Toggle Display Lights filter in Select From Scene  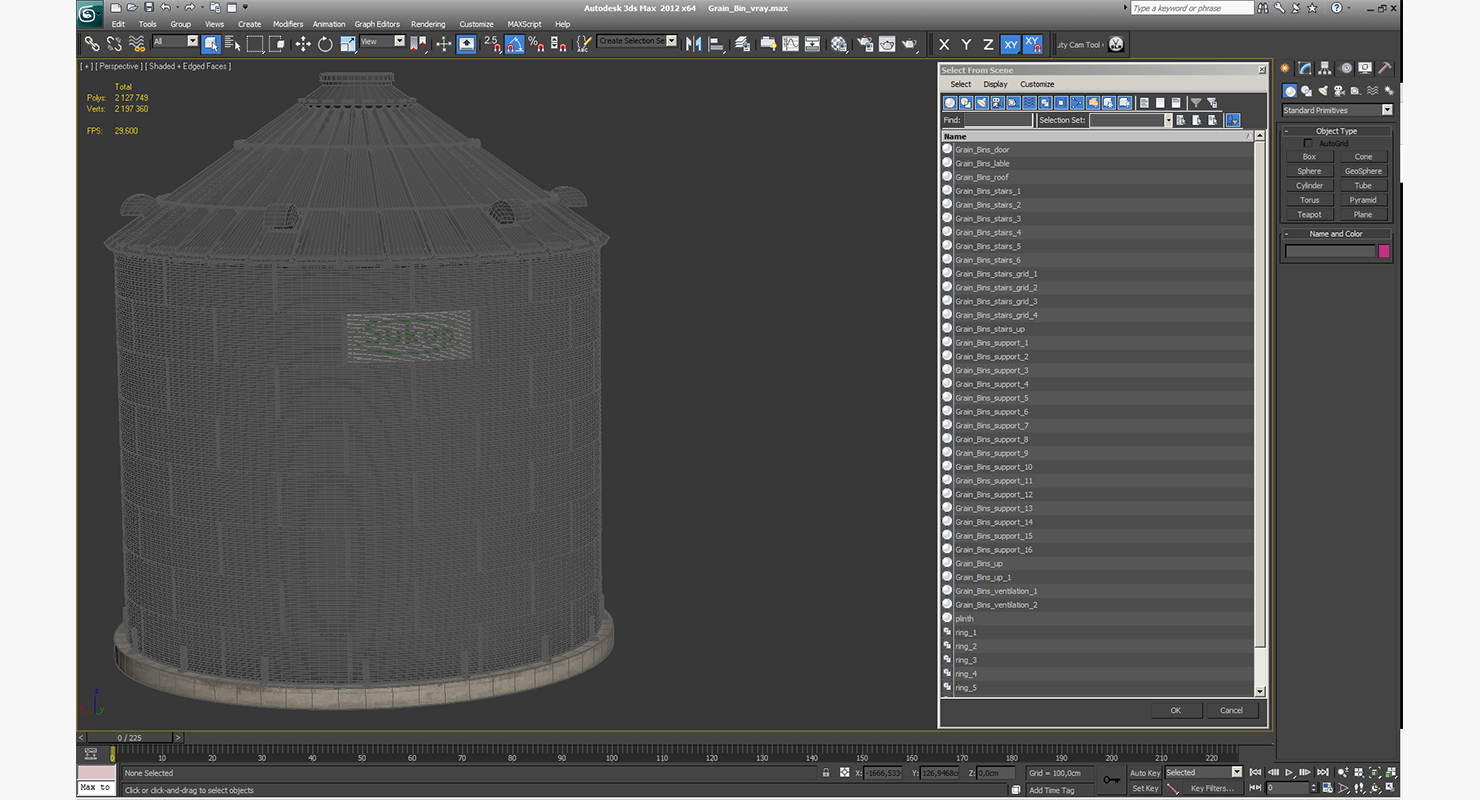coord(982,103)
